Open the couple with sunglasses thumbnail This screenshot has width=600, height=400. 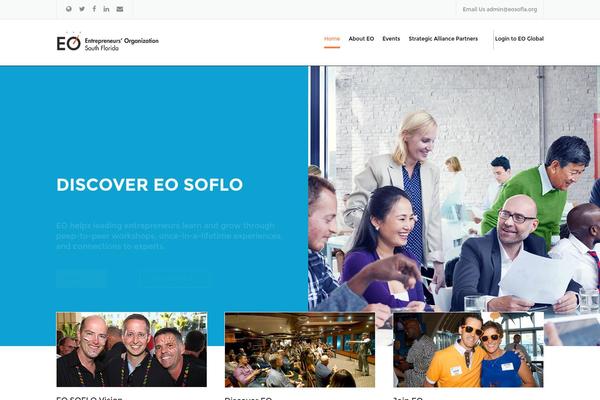[x=468, y=350]
